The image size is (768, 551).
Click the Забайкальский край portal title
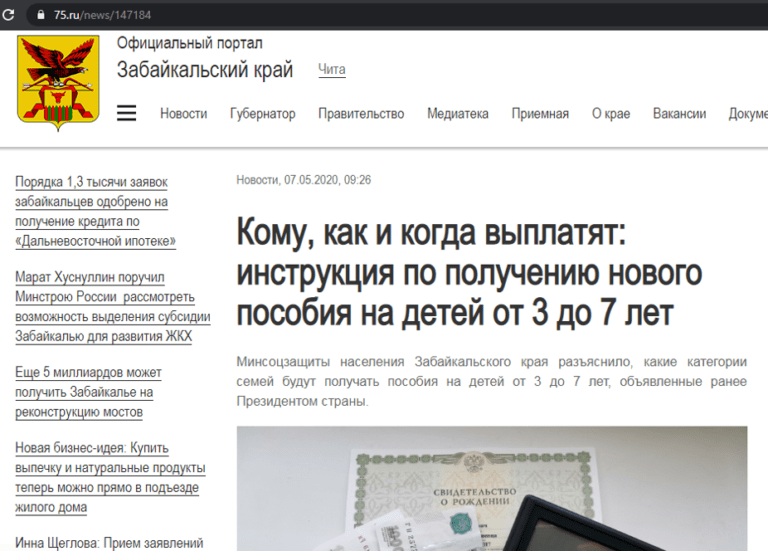tap(205, 70)
